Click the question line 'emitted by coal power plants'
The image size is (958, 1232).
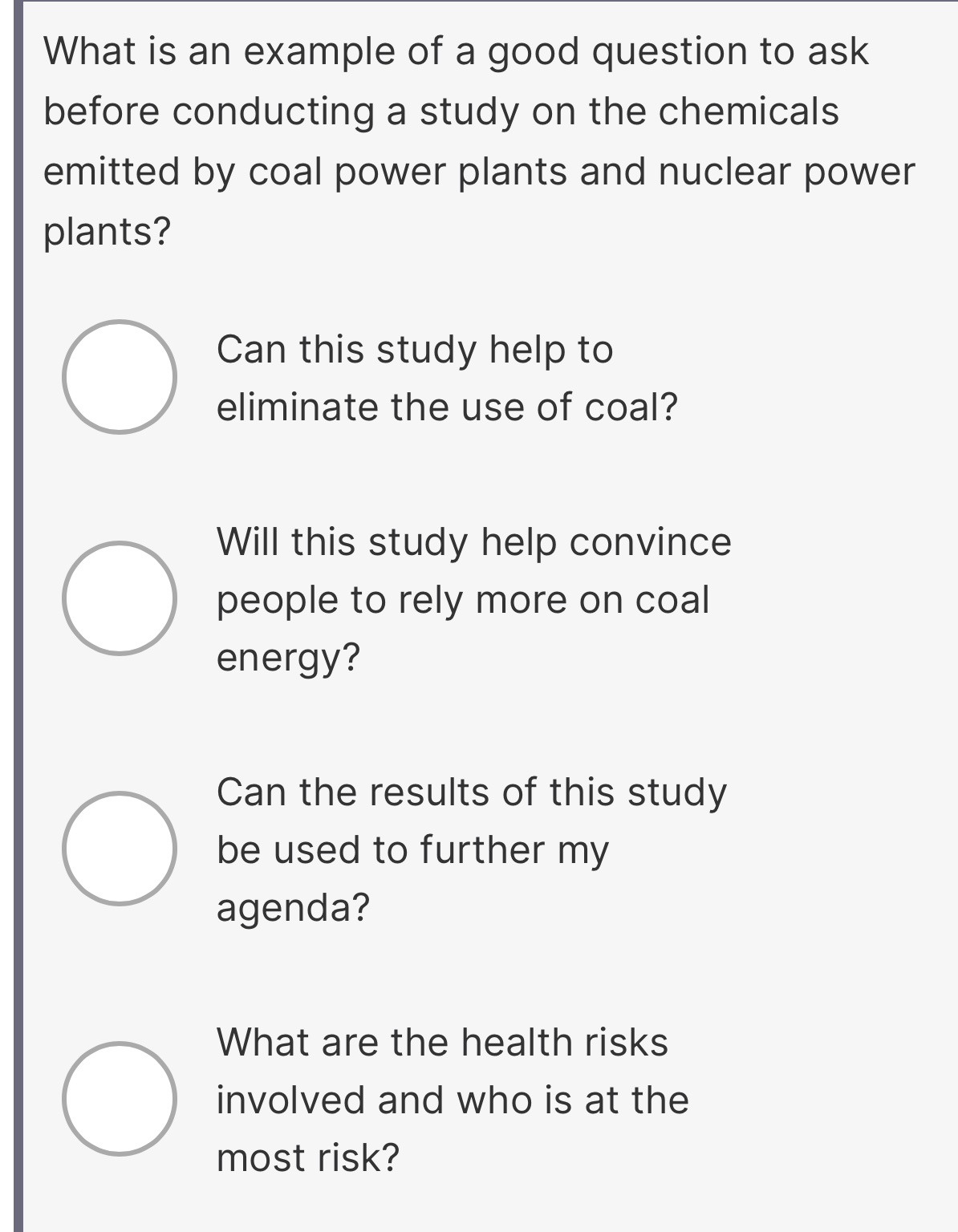478,172
